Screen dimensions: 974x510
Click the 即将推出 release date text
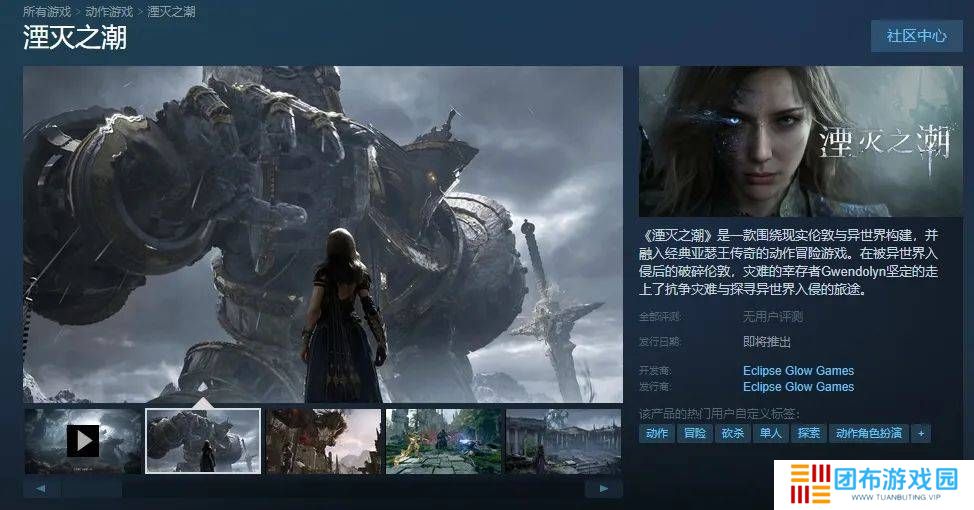(767, 342)
